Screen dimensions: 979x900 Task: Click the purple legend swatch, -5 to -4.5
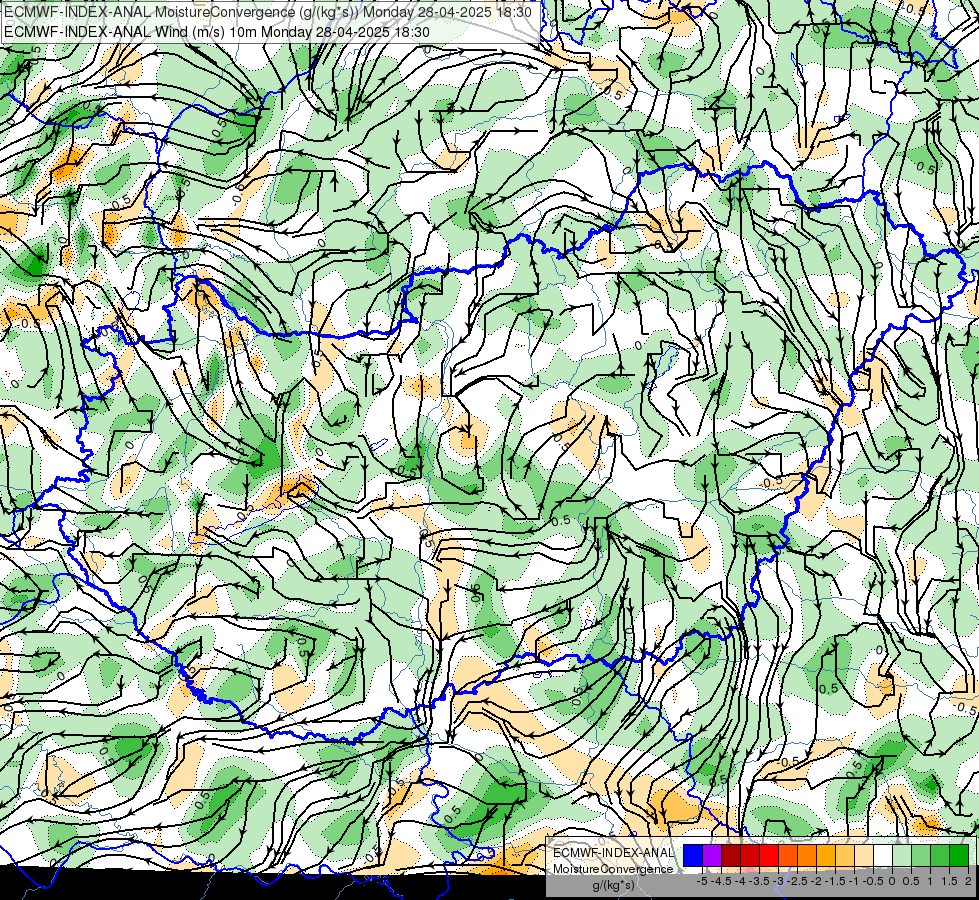pyautogui.click(x=712, y=856)
